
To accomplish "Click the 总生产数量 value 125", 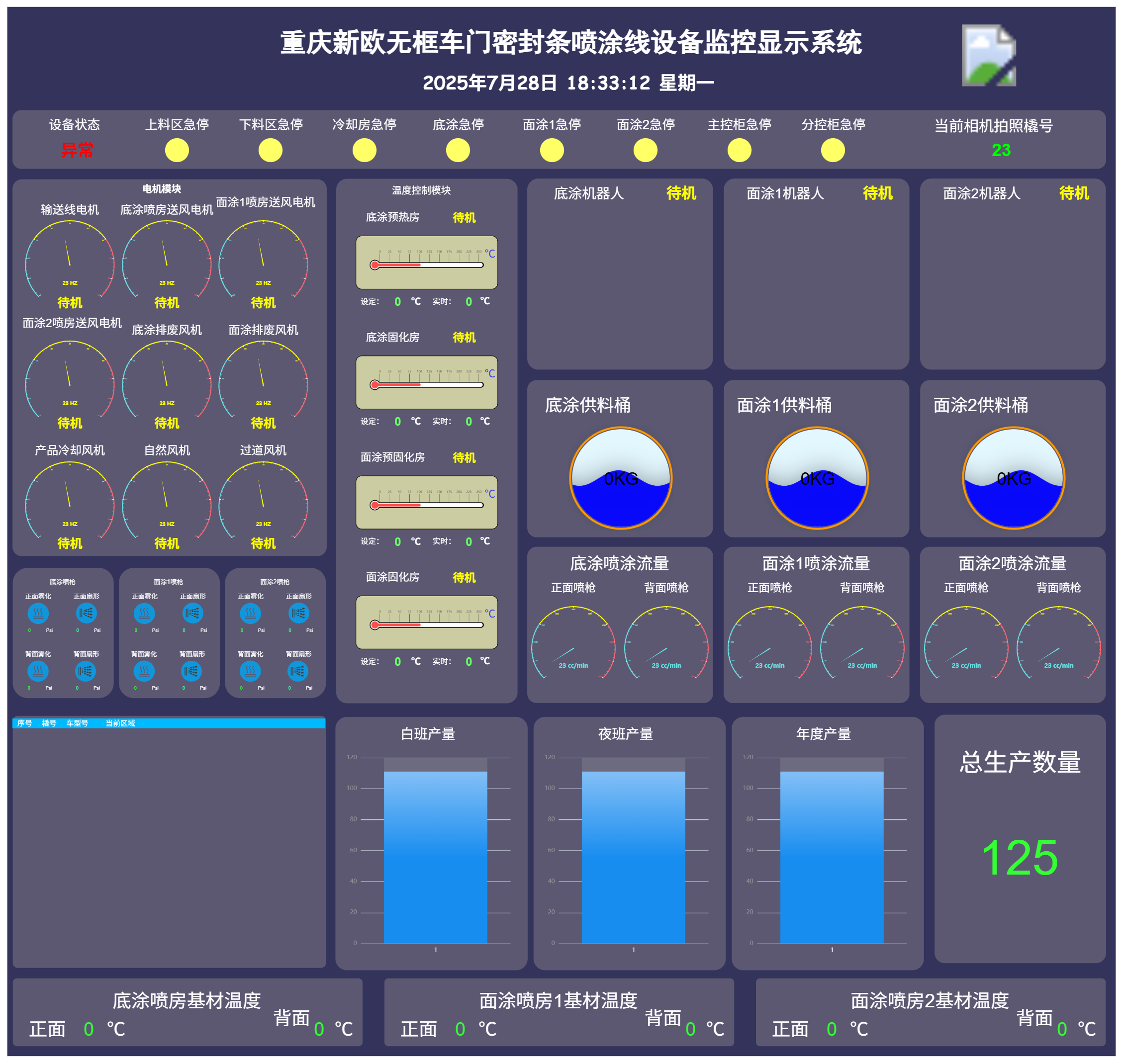I will tap(1019, 857).
